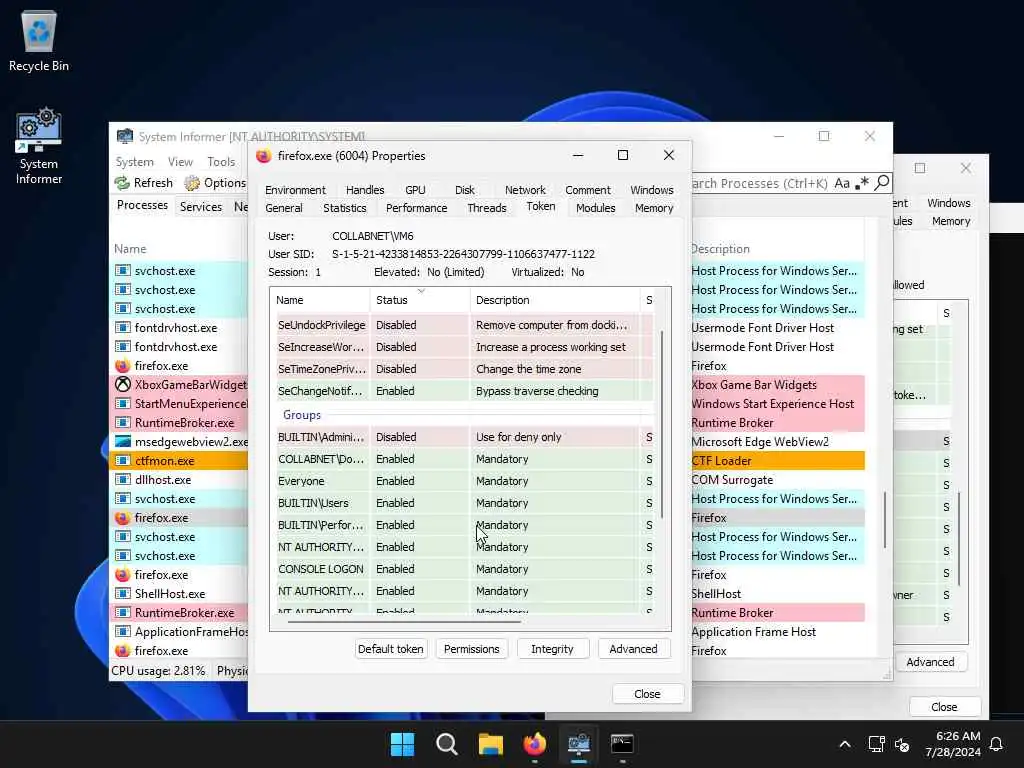The image size is (1024, 768).
Task: Click the muted volume icon in the tray
Action: tap(902, 744)
